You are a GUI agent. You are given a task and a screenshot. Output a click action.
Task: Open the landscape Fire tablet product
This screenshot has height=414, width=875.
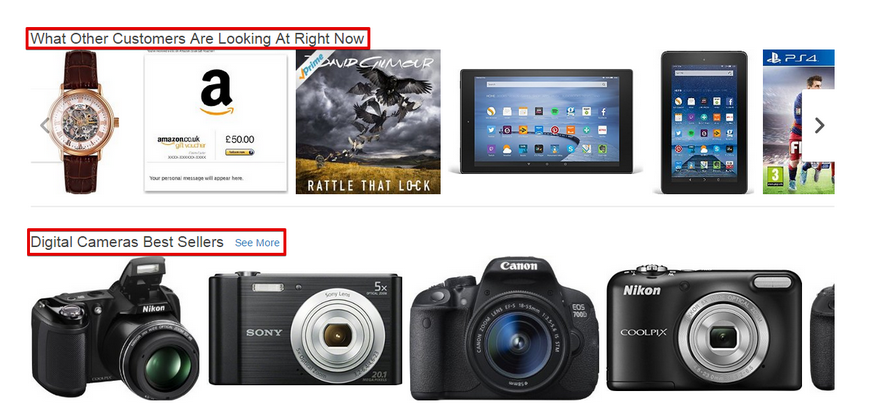[x=546, y=122]
